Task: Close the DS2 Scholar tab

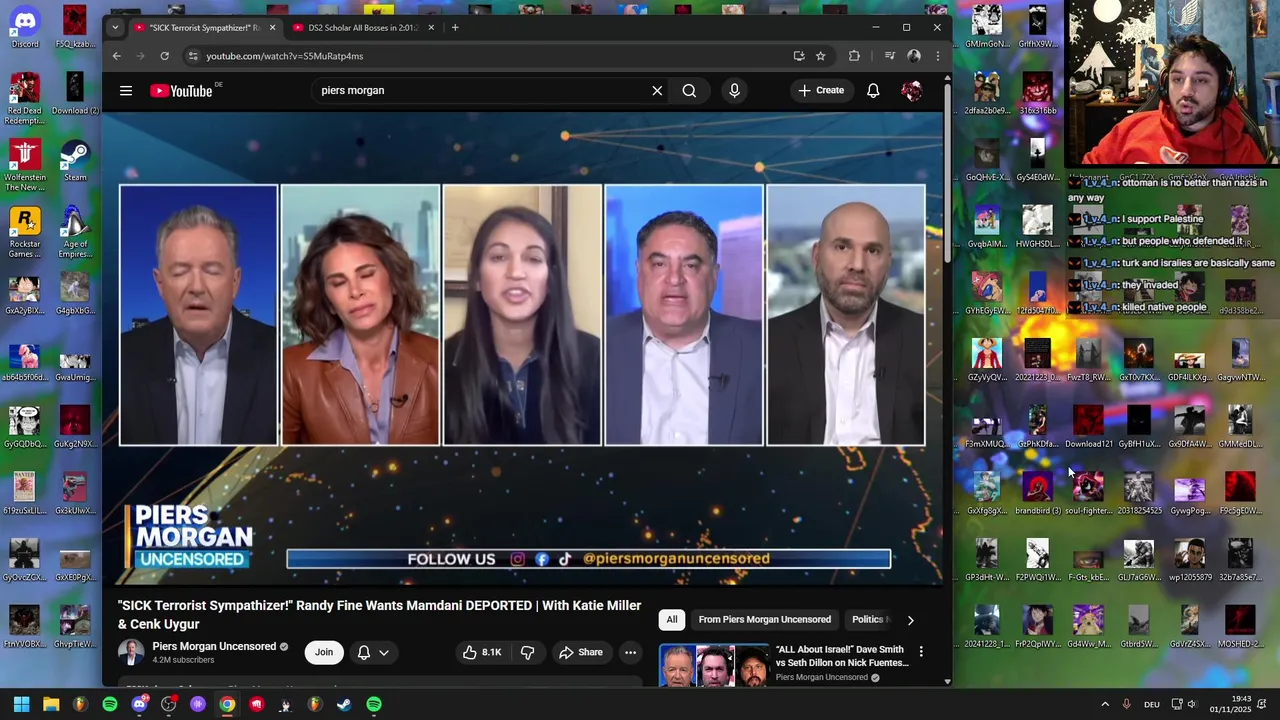Action: pyautogui.click(x=431, y=28)
